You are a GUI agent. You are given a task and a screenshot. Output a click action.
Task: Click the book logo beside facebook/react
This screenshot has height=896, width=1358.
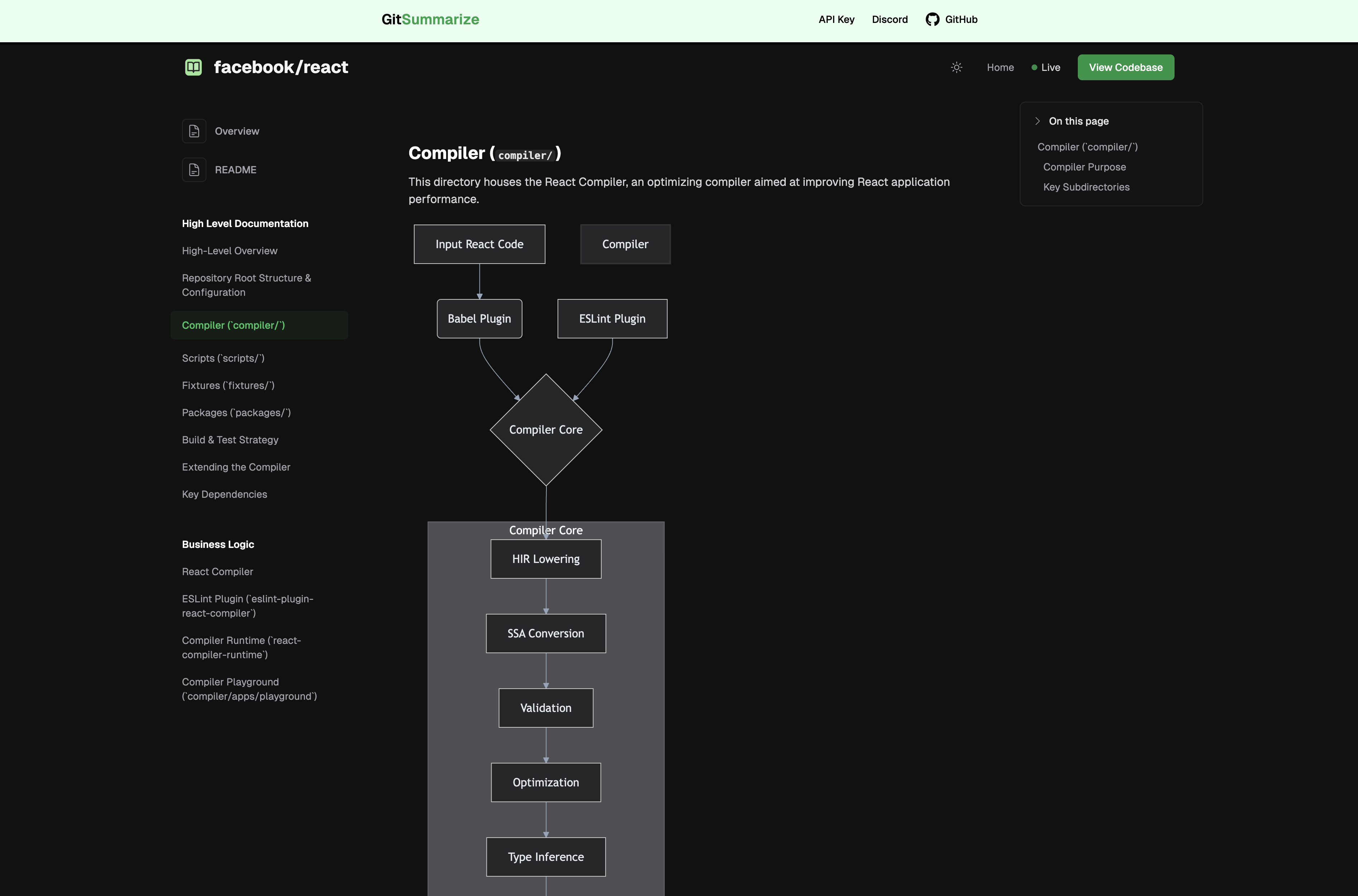click(x=193, y=67)
